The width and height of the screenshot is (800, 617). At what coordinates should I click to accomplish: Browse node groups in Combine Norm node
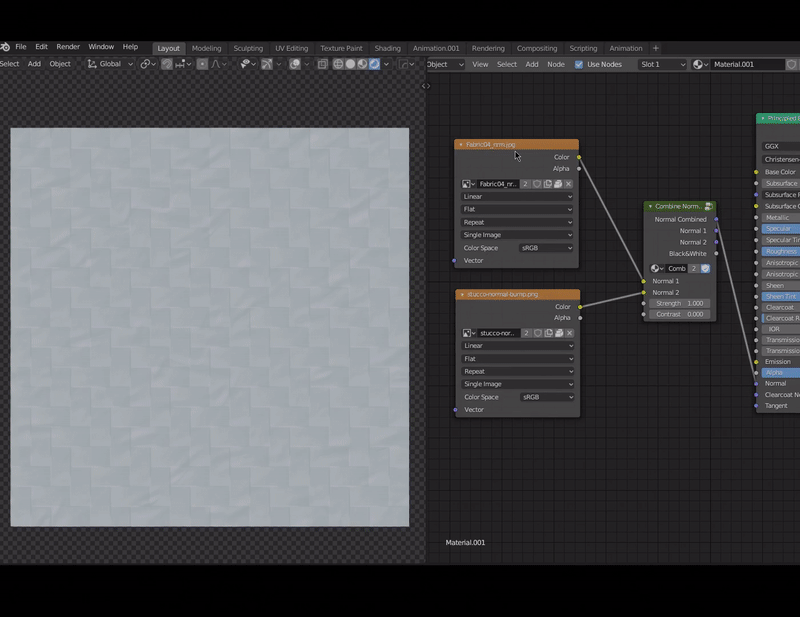coord(657,268)
